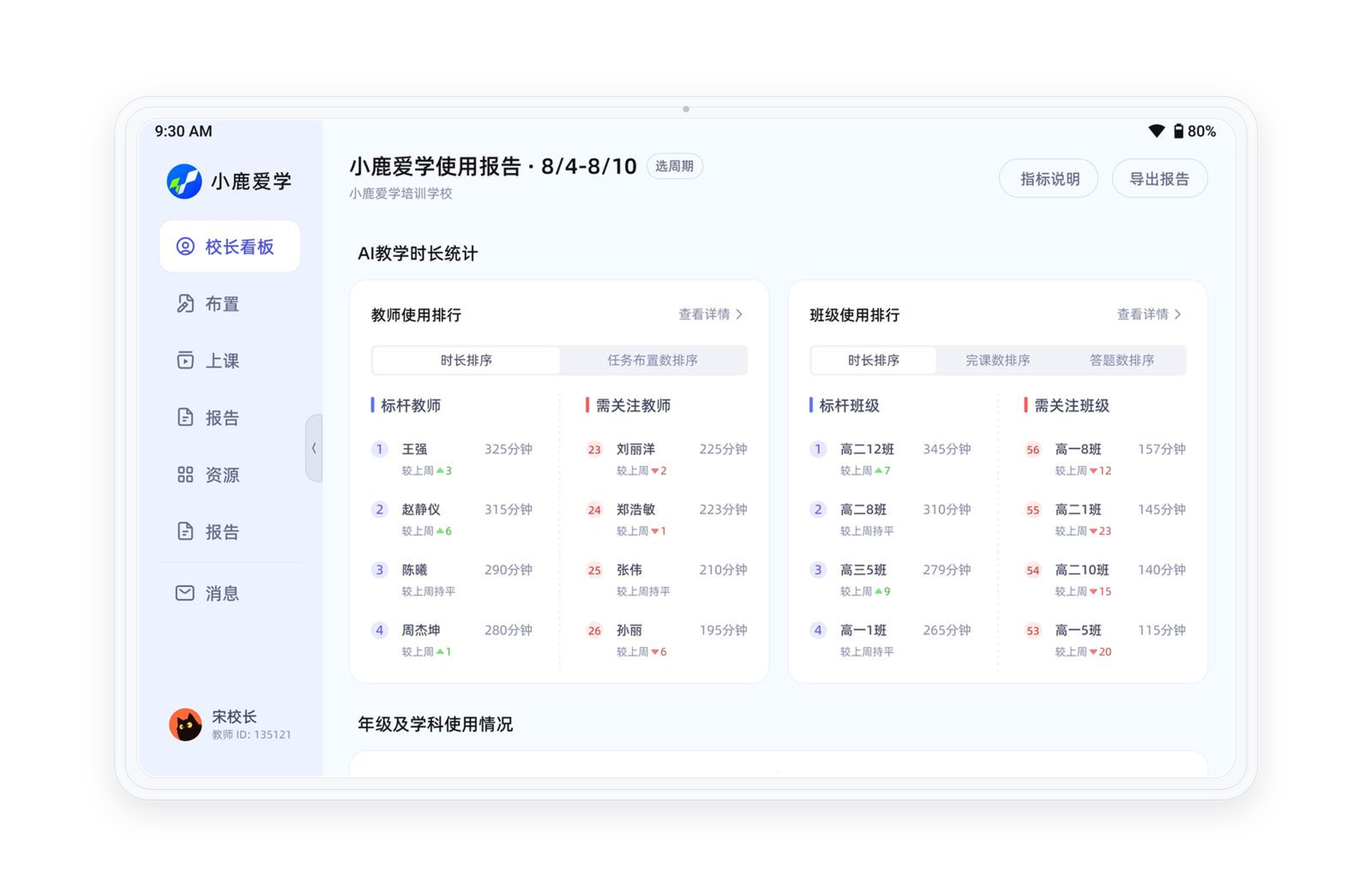
Task: Click class 高一5班 row
Action: 1105,639
